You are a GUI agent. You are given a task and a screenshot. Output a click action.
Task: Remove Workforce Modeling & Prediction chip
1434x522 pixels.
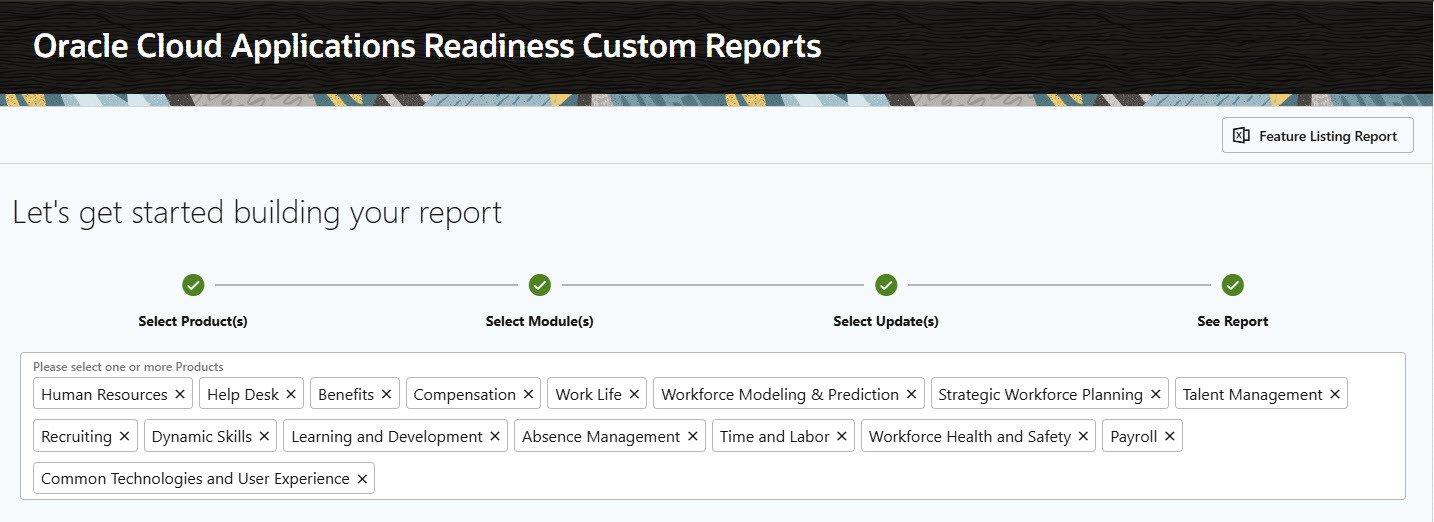pyautogui.click(x=911, y=394)
